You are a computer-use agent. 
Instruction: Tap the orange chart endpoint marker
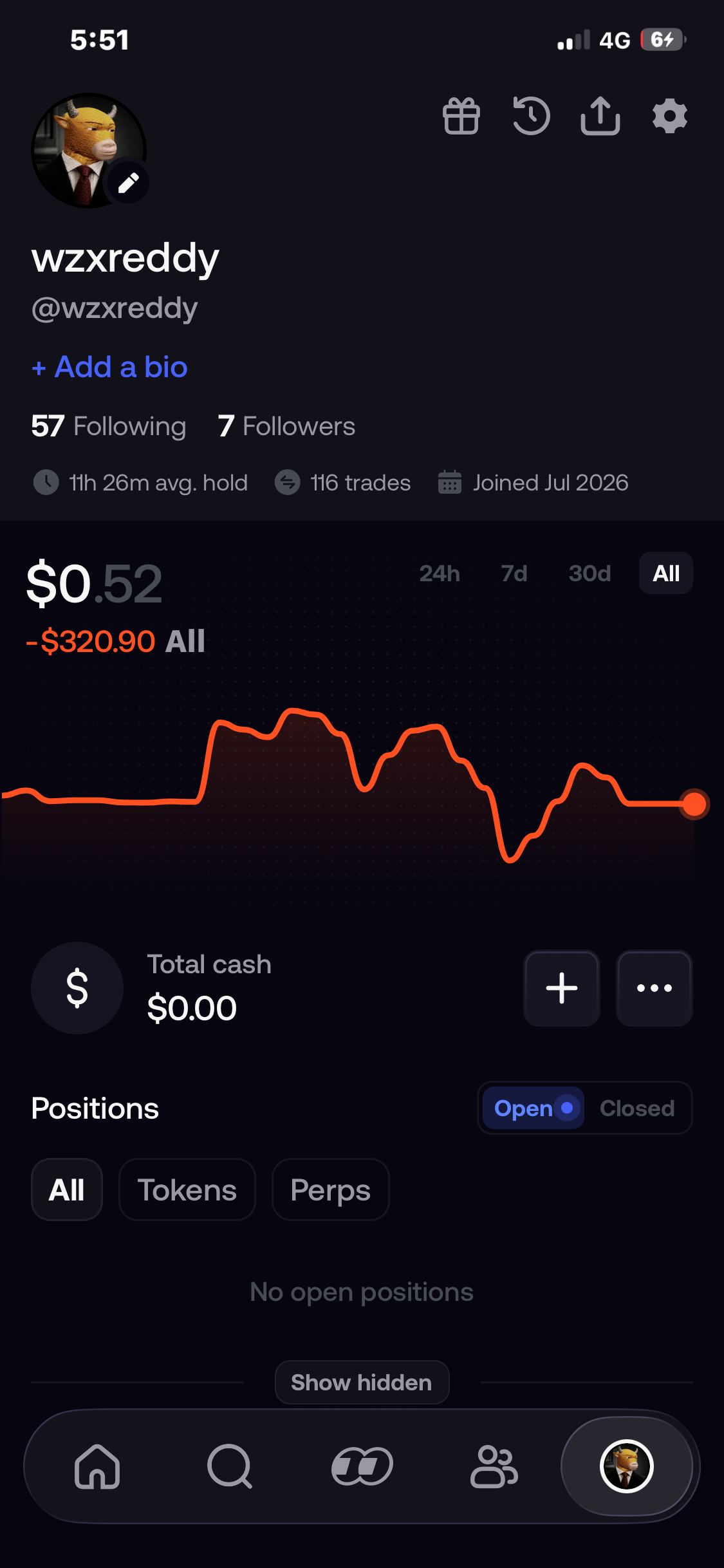[x=694, y=804]
